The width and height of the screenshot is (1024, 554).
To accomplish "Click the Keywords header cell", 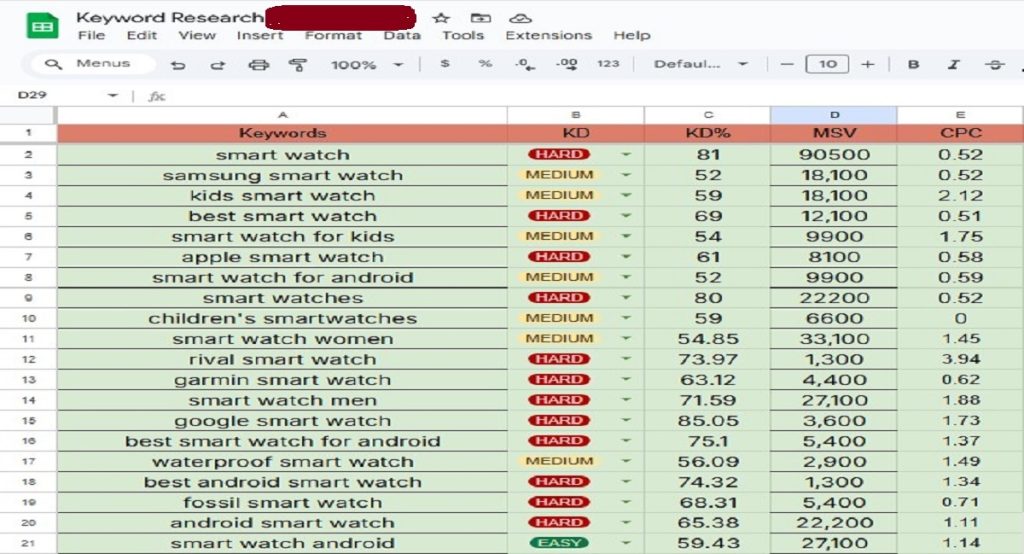I will pos(282,133).
